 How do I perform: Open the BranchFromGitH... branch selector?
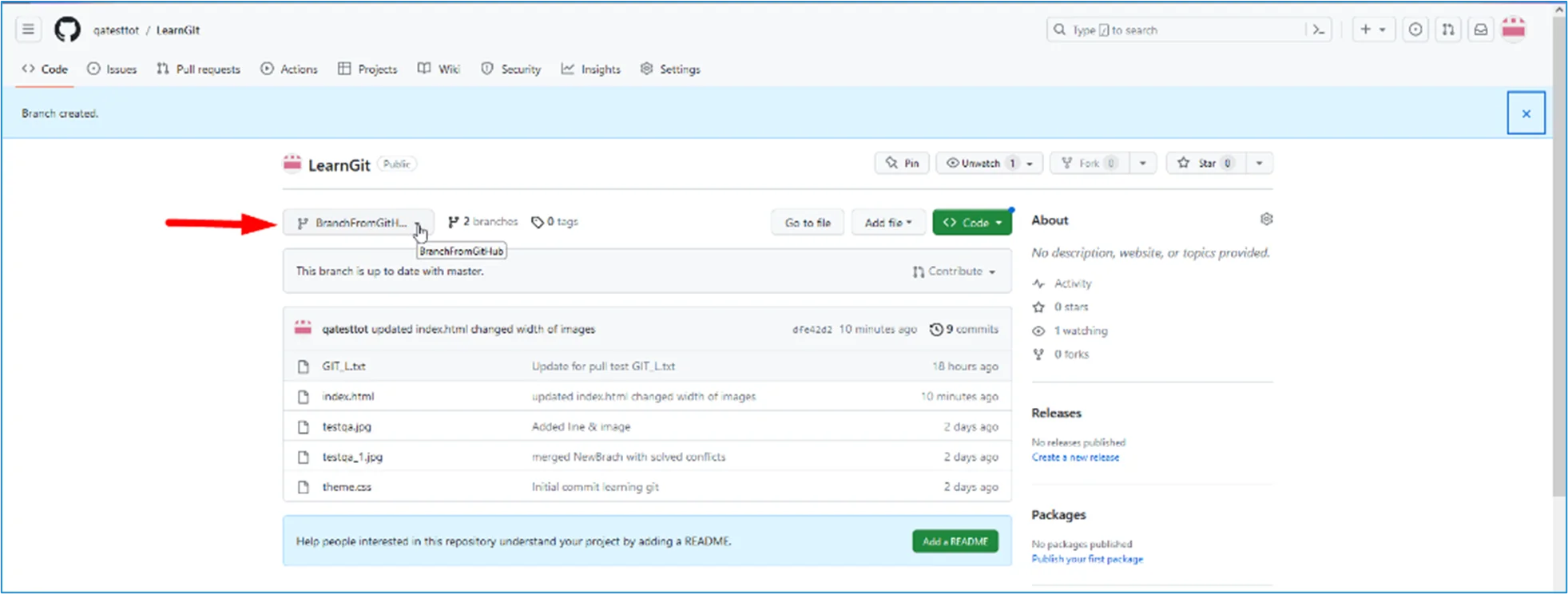[x=359, y=223]
